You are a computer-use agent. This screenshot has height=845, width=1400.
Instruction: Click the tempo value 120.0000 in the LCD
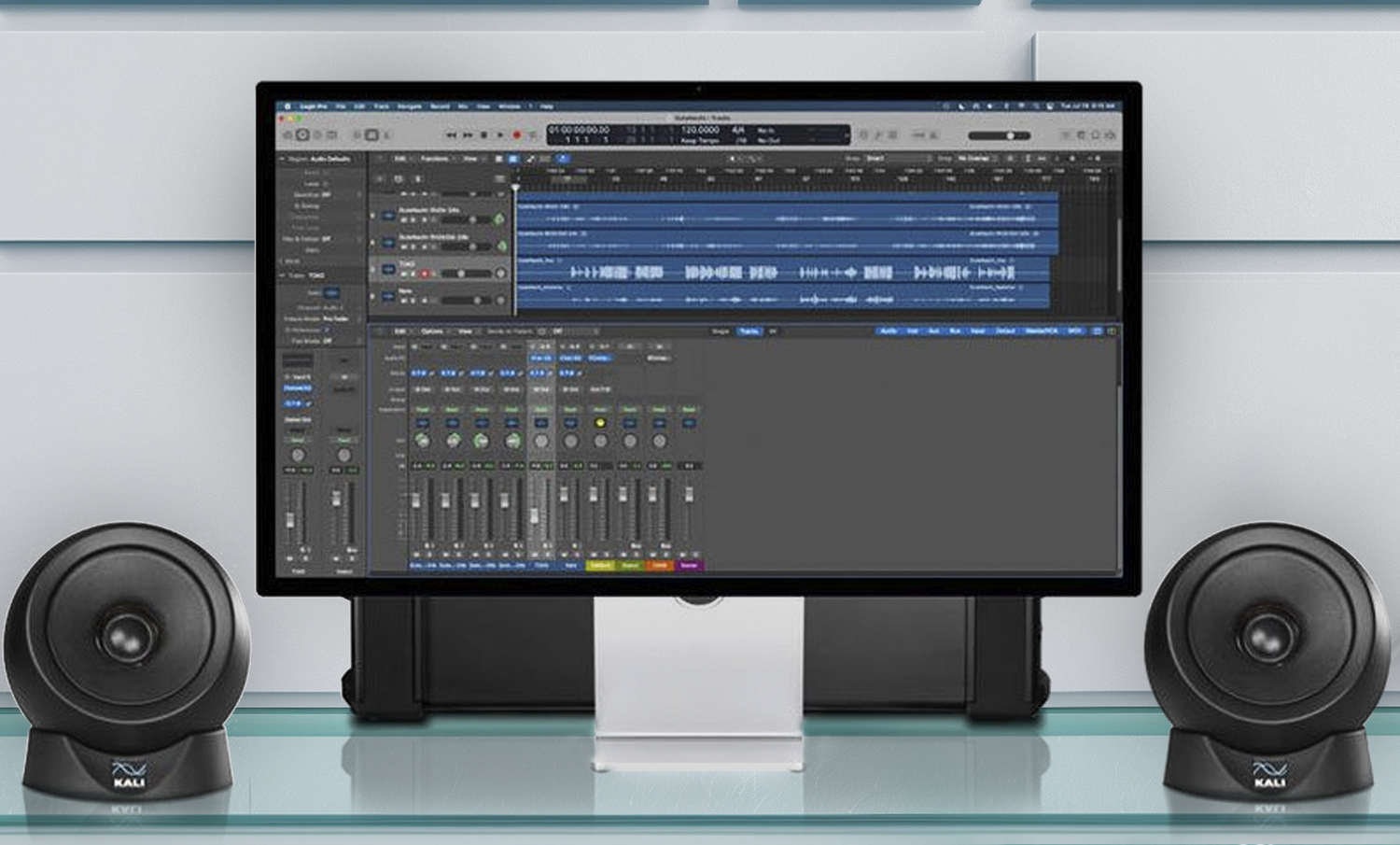coord(700,130)
